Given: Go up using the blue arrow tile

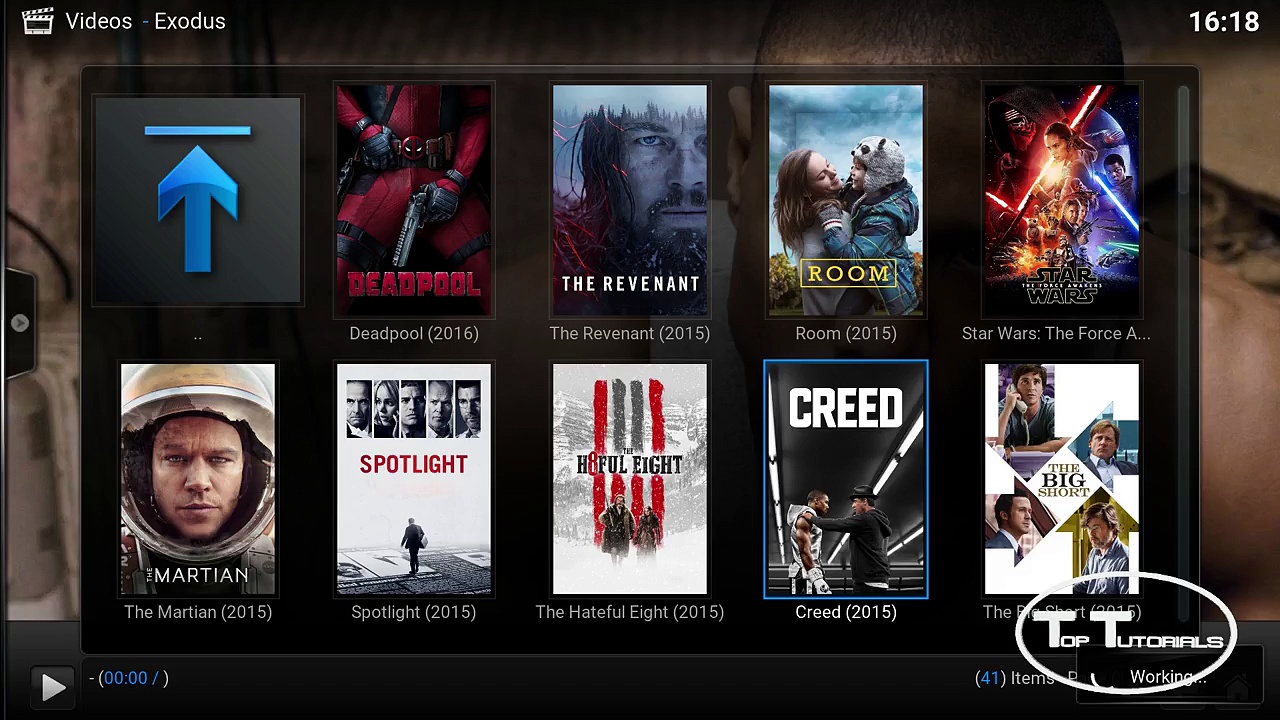Looking at the screenshot, I should [197, 200].
